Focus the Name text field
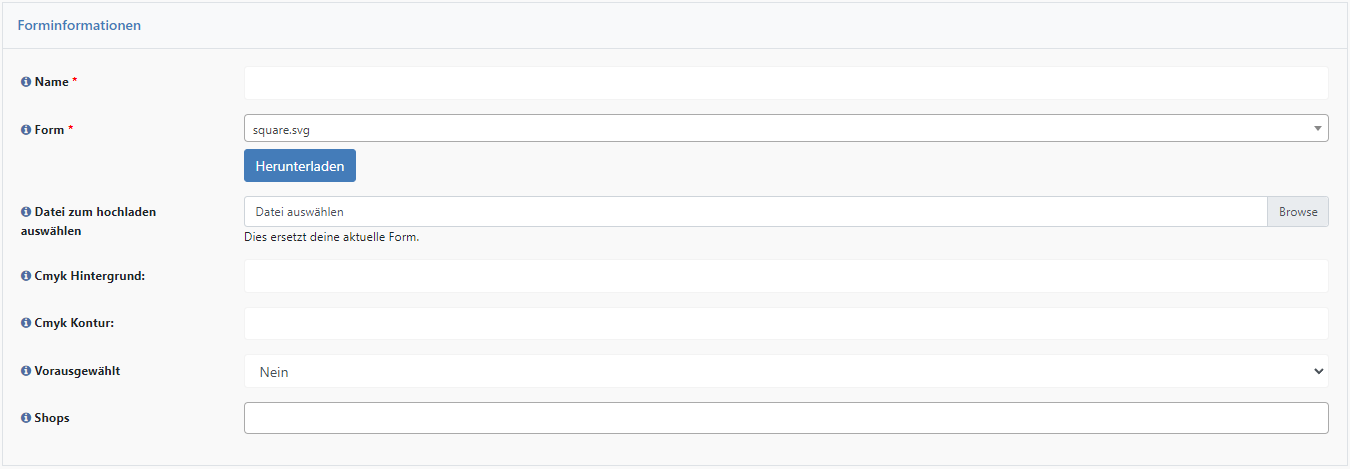This screenshot has height=469, width=1350. click(786, 83)
